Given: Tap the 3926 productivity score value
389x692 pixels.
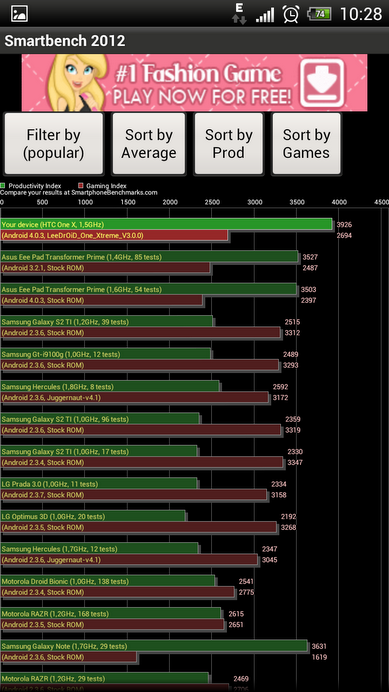Looking at the screenshot, I should pyautogui.click(x=344, y=225).
